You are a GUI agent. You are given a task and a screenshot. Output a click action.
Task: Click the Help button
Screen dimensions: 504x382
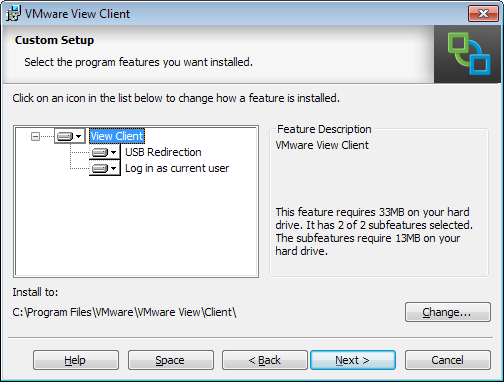(x=76, y=360)
